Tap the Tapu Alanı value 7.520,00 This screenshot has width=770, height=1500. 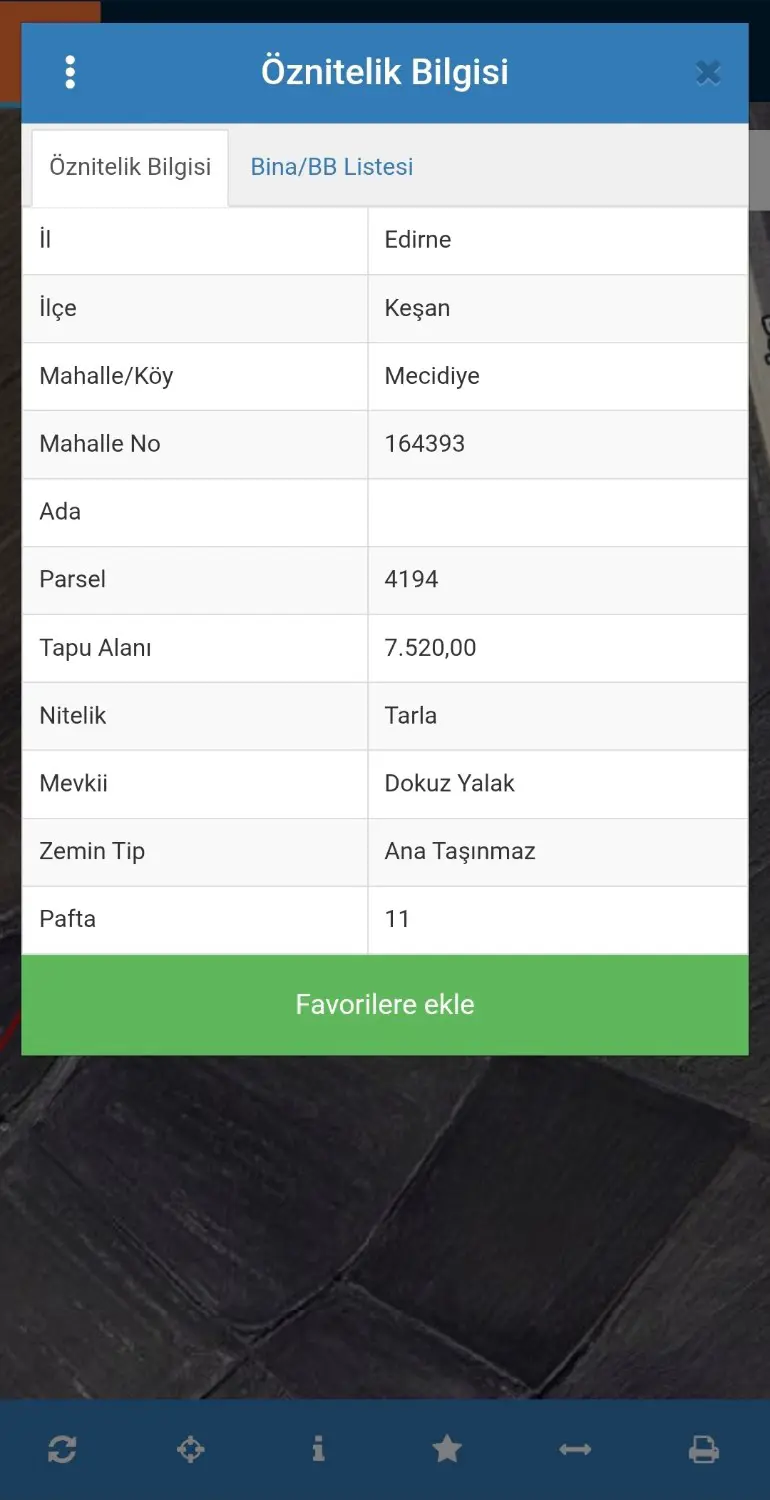tap(430, 647)
